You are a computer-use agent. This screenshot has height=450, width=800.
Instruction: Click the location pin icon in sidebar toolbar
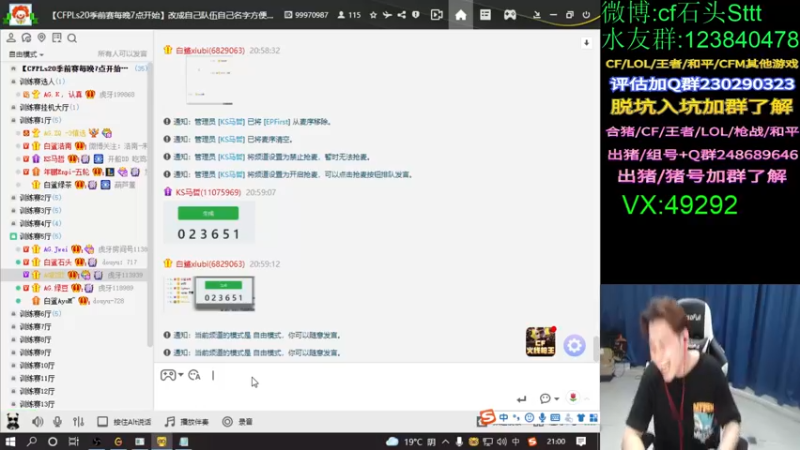(x=41, y=38)
